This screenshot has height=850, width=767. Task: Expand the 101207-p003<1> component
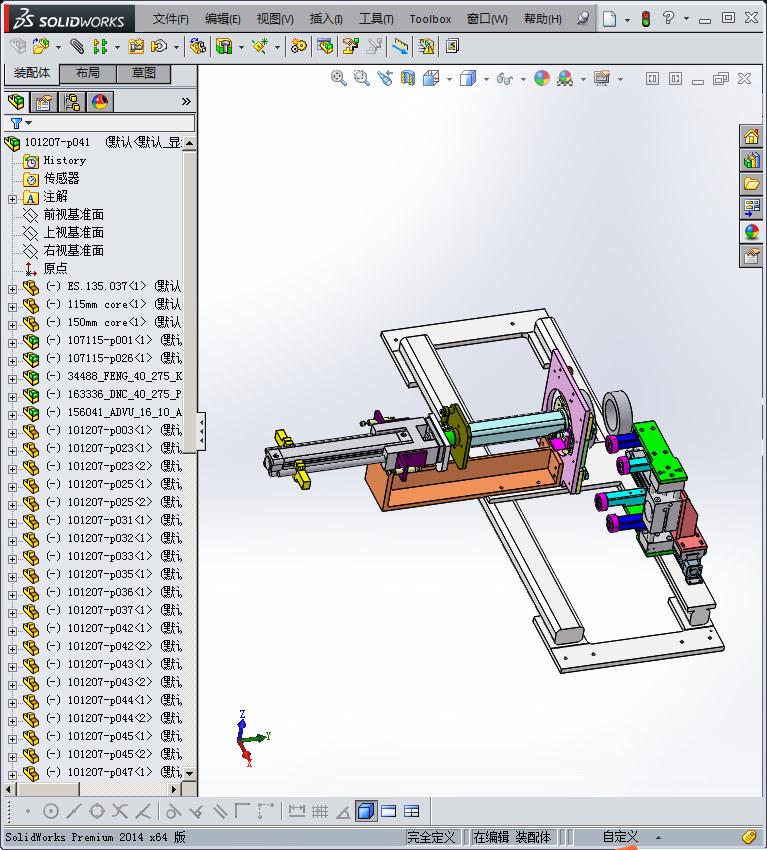point(12,433)
